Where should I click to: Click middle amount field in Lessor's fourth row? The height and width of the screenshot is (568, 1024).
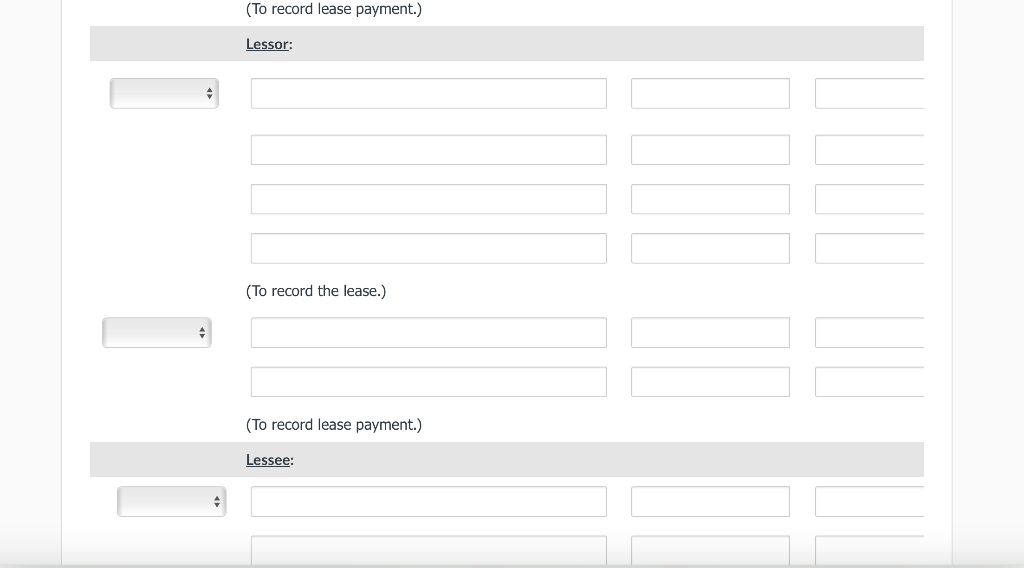[x=710, y=248]
